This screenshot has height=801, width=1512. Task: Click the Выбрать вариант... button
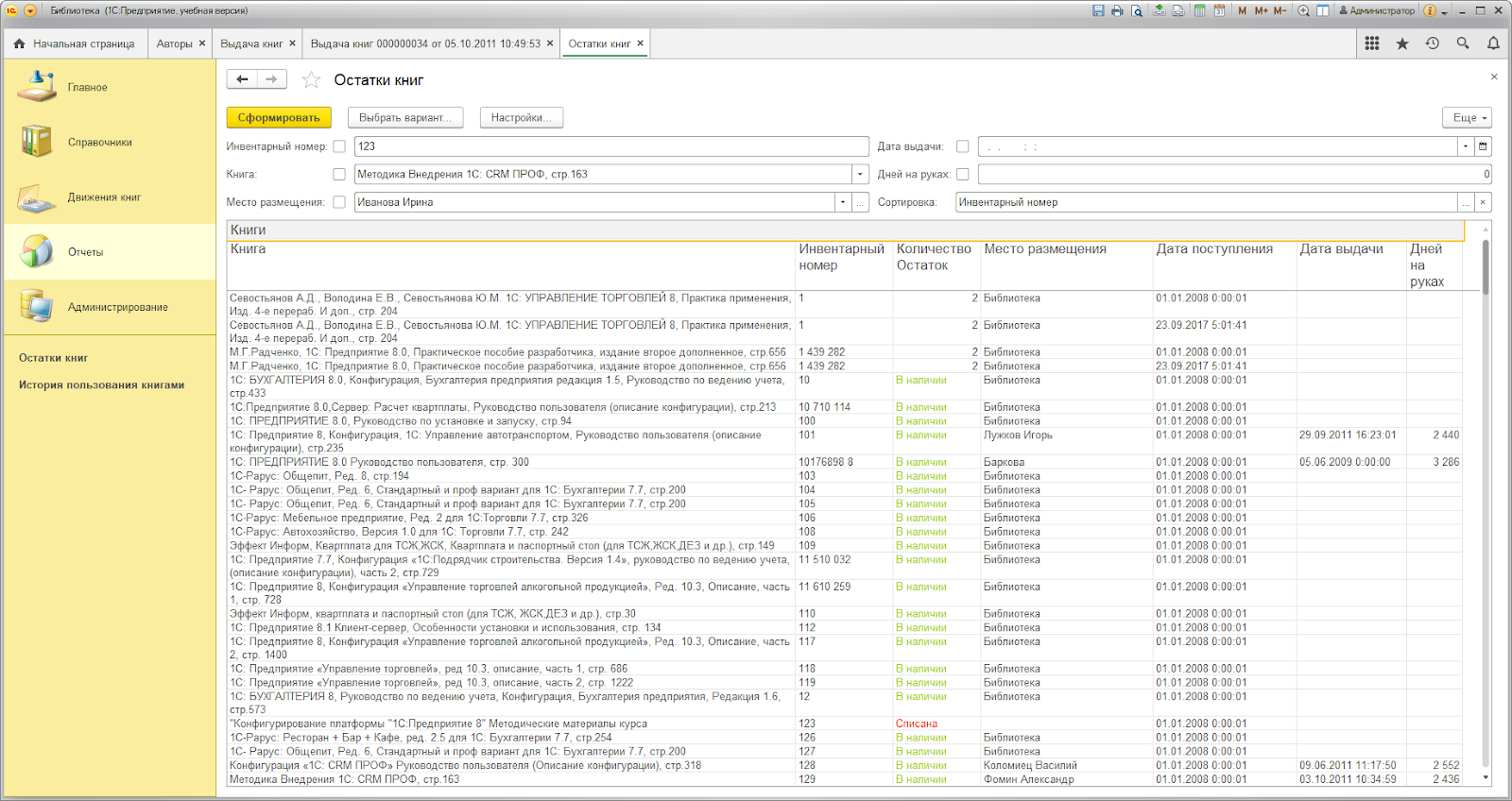point(405,117)
